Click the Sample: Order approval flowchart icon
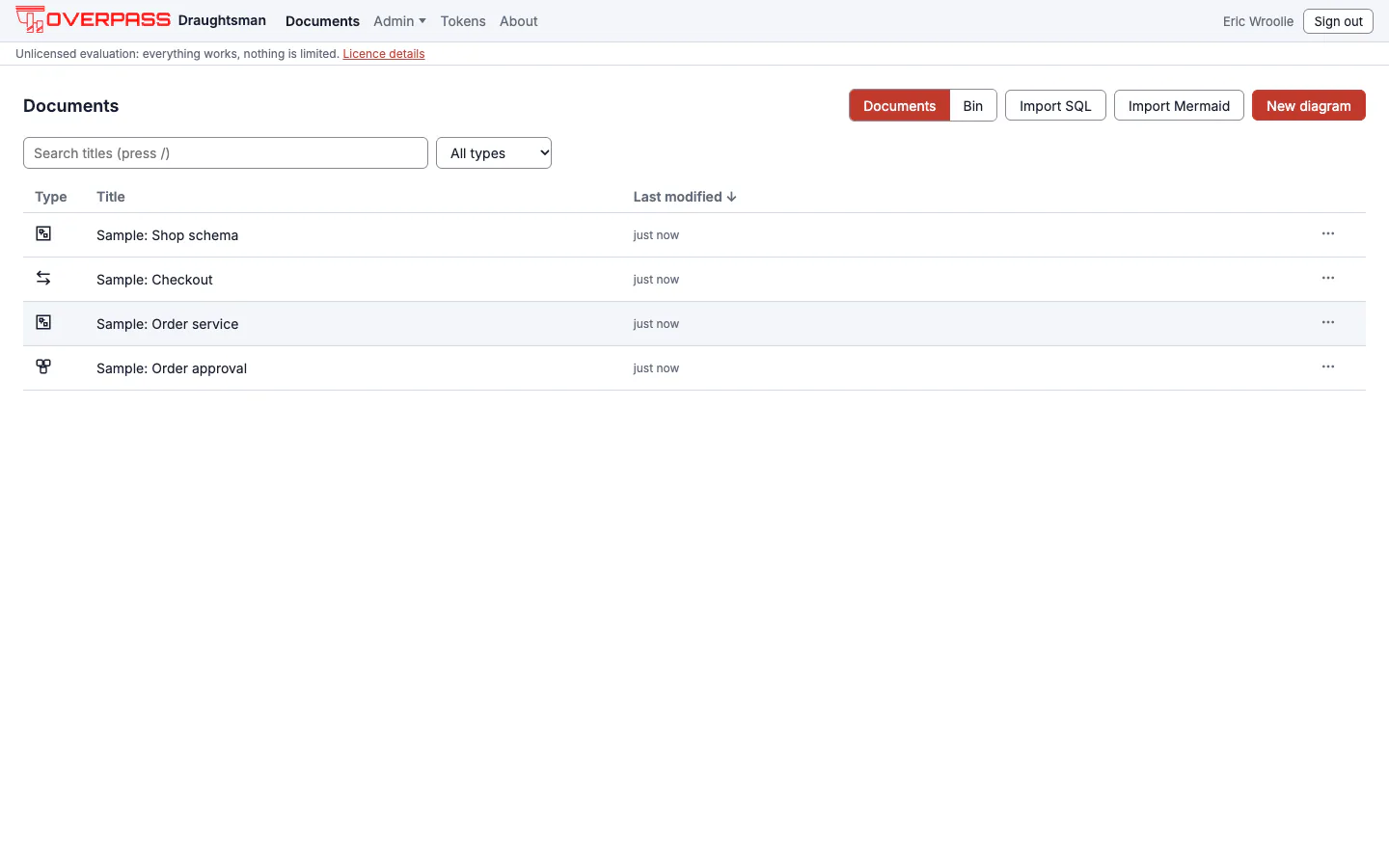This screenshot has width=1389, height=868. tap(43, 366)
